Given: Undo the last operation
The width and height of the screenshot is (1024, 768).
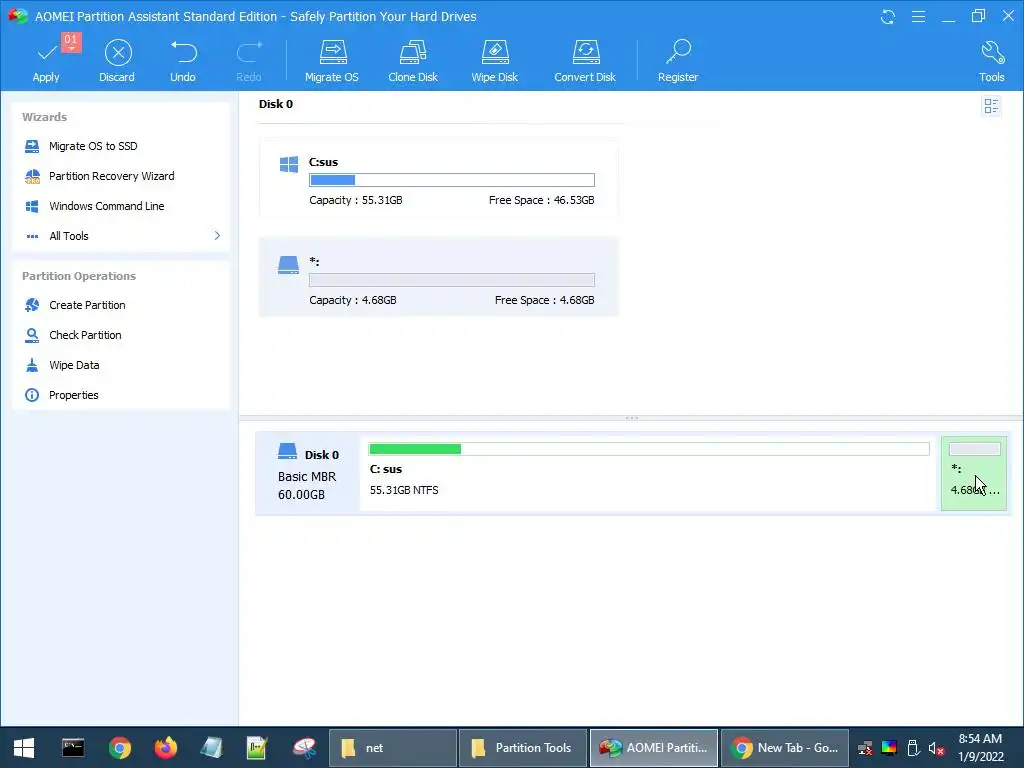Looking at the screenshot, I should (x=183, y=62).
